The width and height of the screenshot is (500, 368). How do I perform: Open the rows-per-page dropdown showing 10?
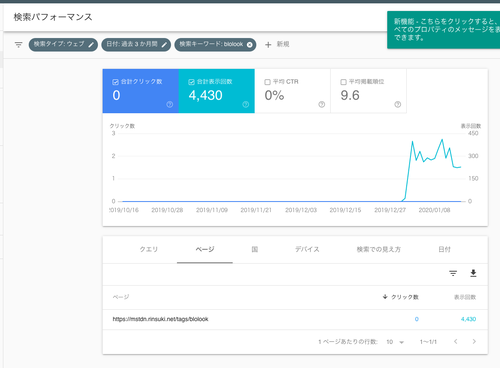coord(395,342)
